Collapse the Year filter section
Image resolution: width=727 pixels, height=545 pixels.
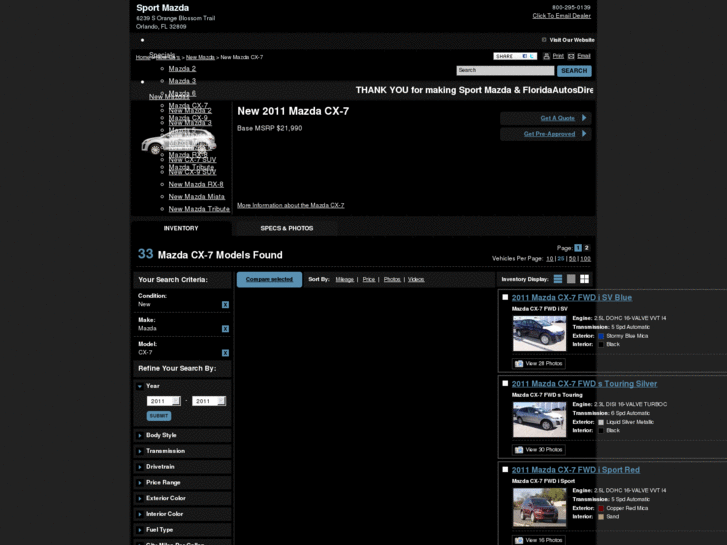(x=140, y=386)
